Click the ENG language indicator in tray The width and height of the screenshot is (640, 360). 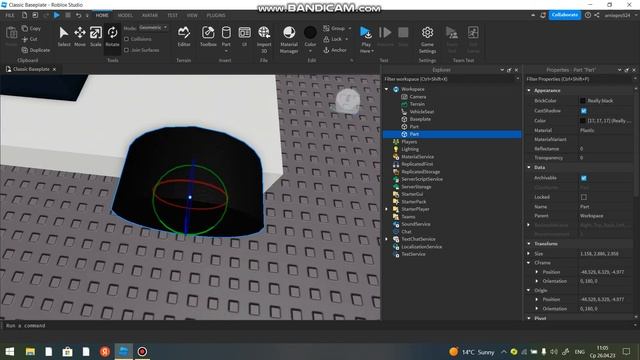tap(580, 351)
